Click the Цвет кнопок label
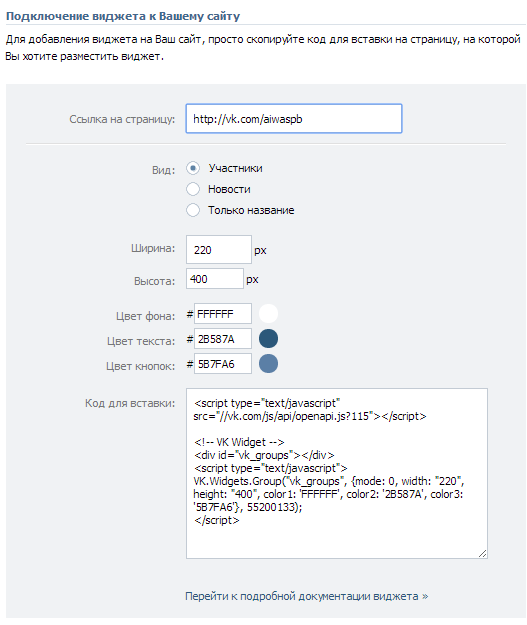Viewport: 527px width, 625px height. pyautogui.click(x=141, y=366)
